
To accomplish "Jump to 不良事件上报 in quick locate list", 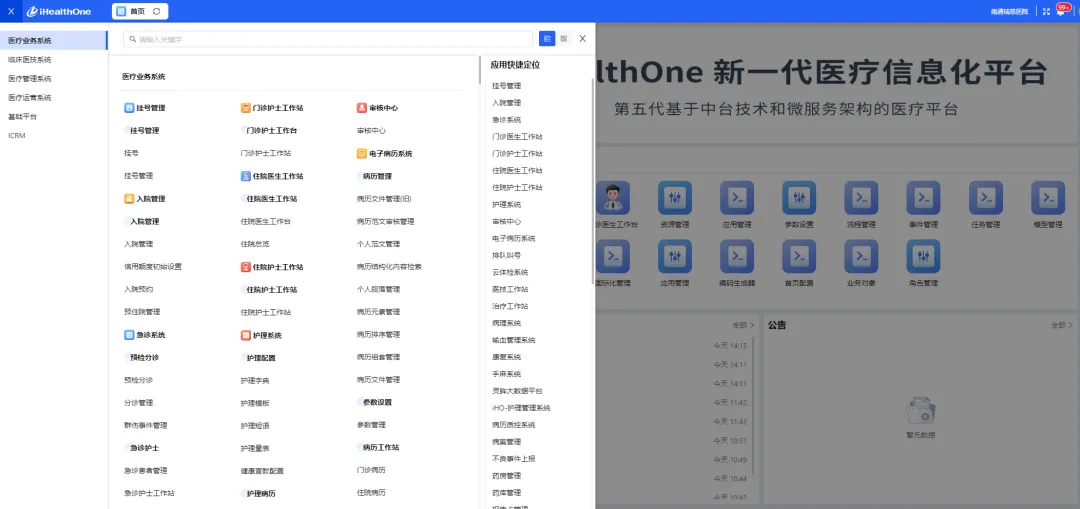I will point(514,459).
